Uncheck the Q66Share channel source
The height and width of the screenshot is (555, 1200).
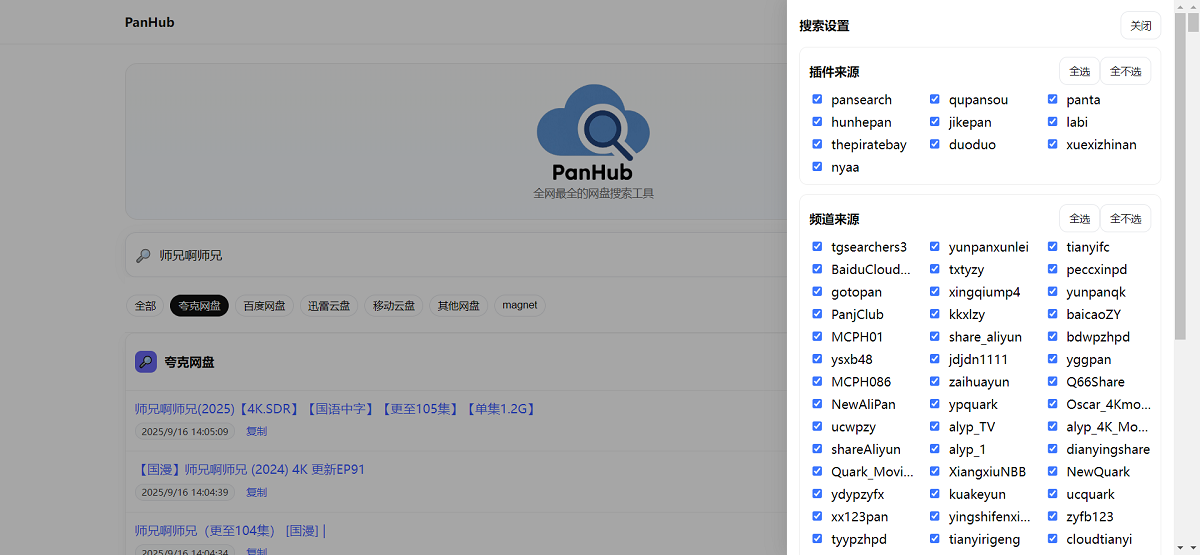[x=1053, y=381]
